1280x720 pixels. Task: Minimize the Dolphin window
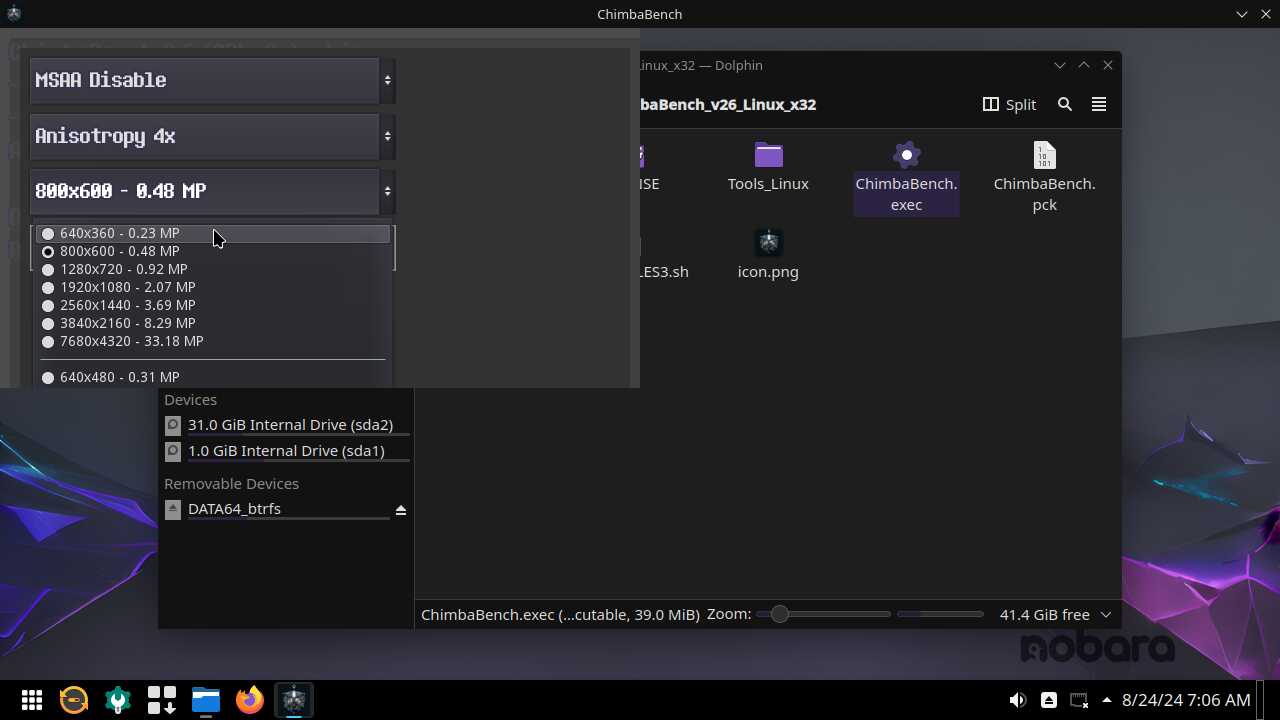click(x=1060, y=65)
